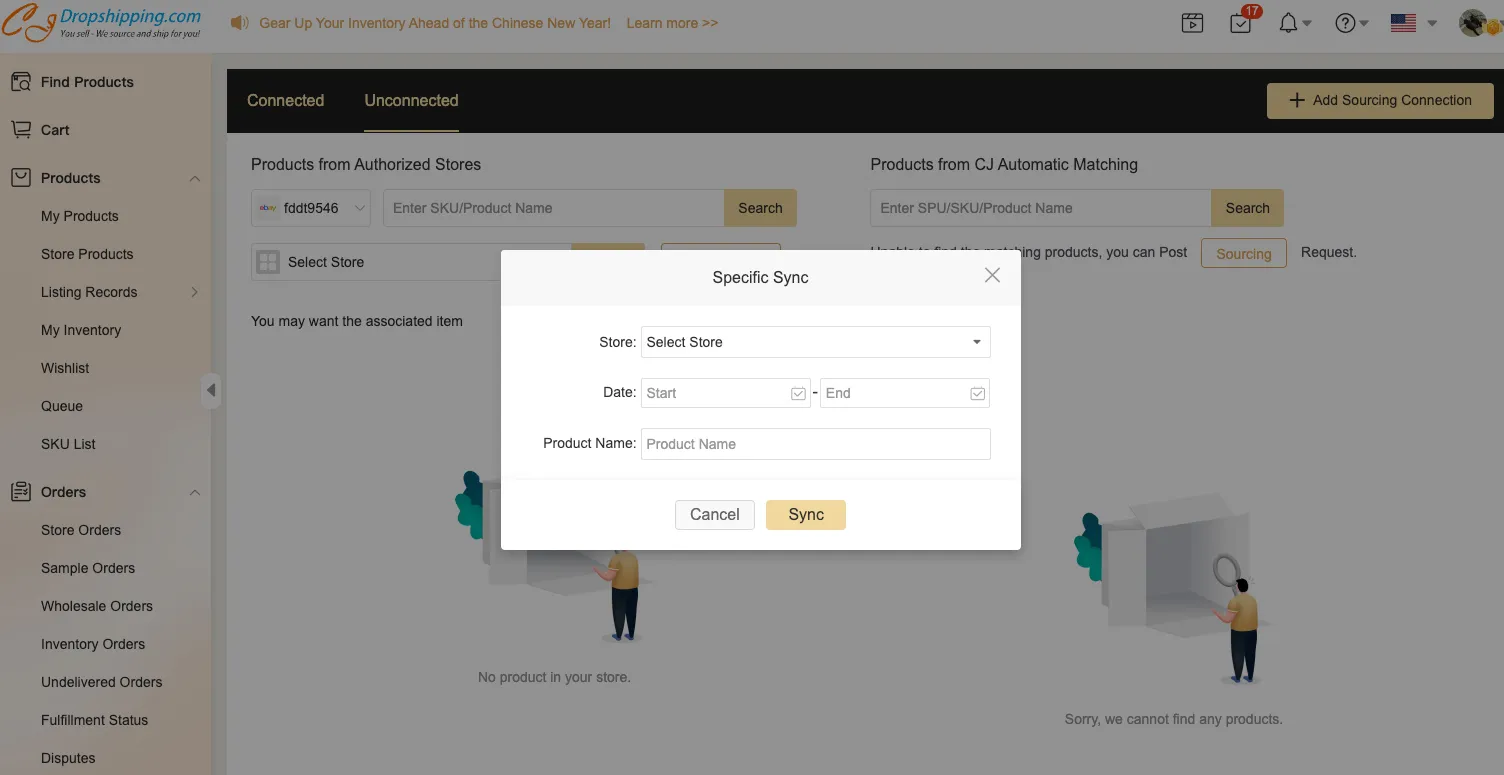Open the video tutorials icon in header
The height and width of the screenshot is (775, 1504).
pyautogui.click(x=1192, y=23)
